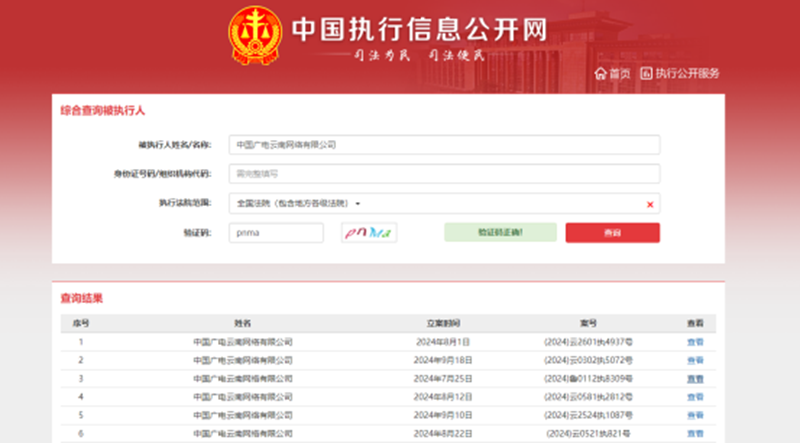Refresh the captcha image
This screenshot has width=800, height=443.
[368, 233]
